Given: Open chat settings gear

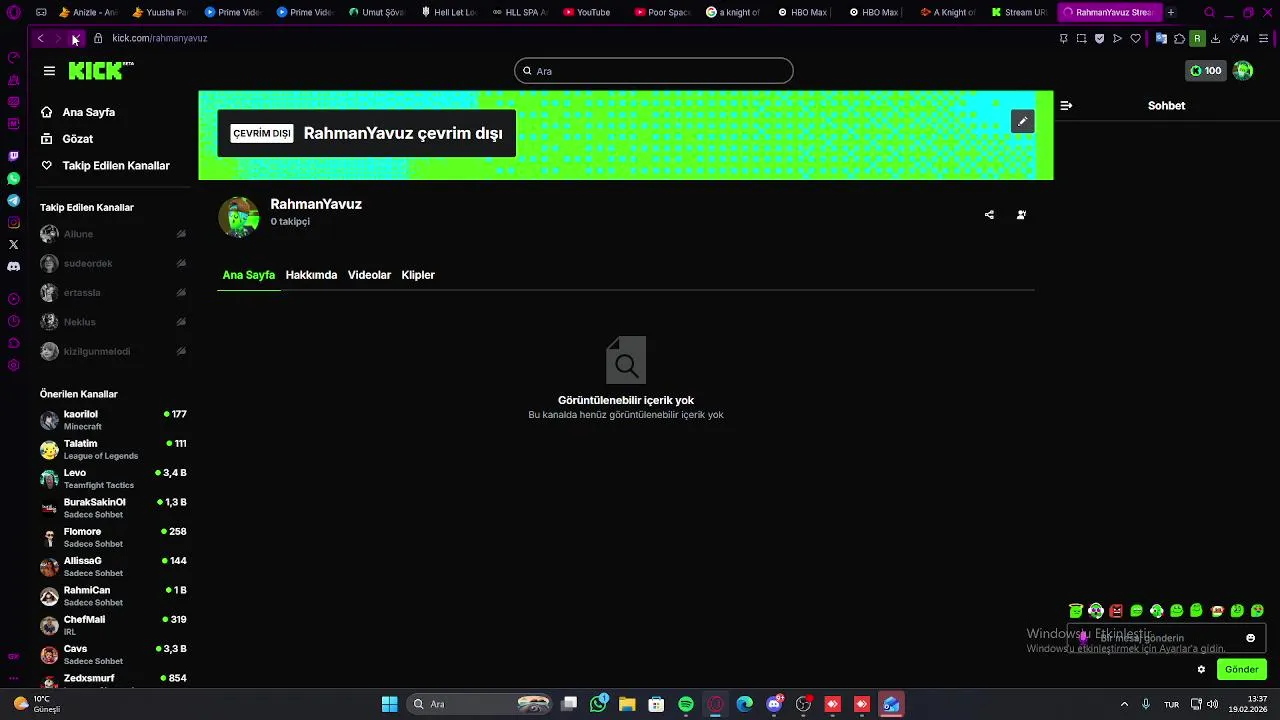Looking at the screenshot, I should [x=1201, y=669].
